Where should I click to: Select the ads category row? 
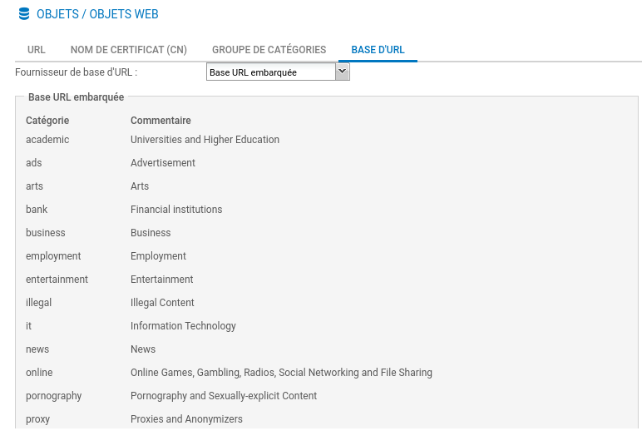tap(34, 163)
